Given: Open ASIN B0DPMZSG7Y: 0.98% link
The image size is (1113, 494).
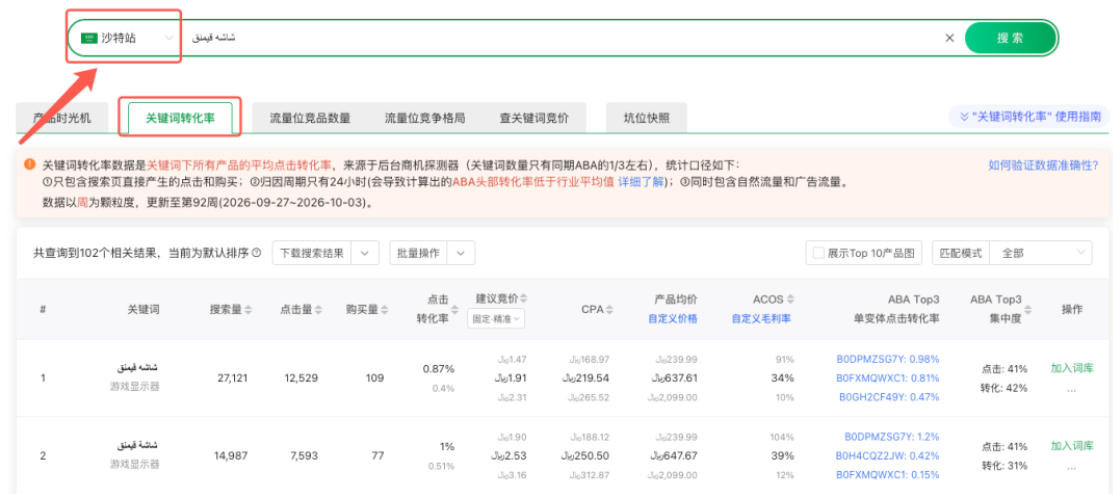Looking at the screenshot, I should coord(888,358).
